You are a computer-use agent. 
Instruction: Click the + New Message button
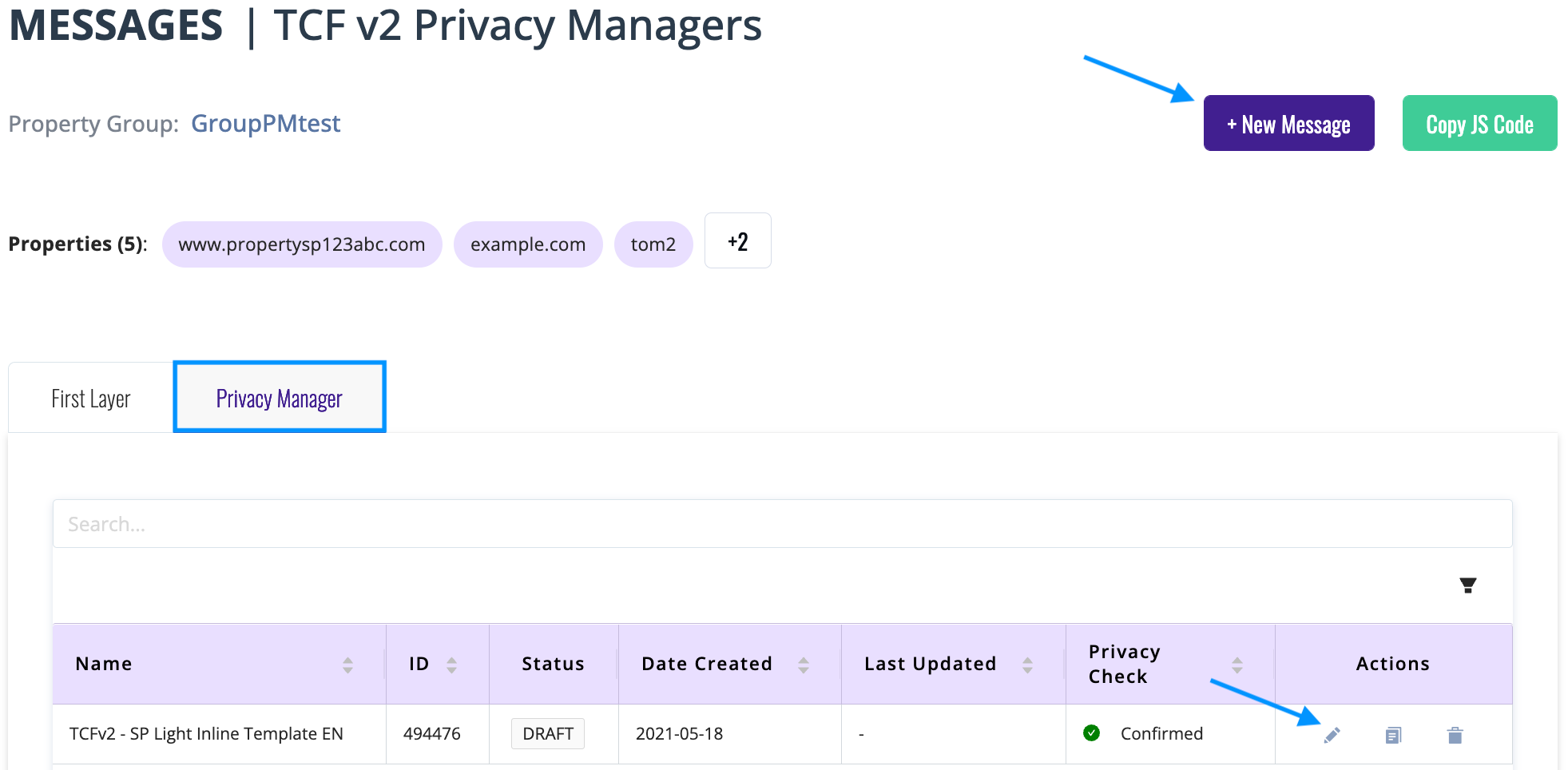[x=1288, y=123]
